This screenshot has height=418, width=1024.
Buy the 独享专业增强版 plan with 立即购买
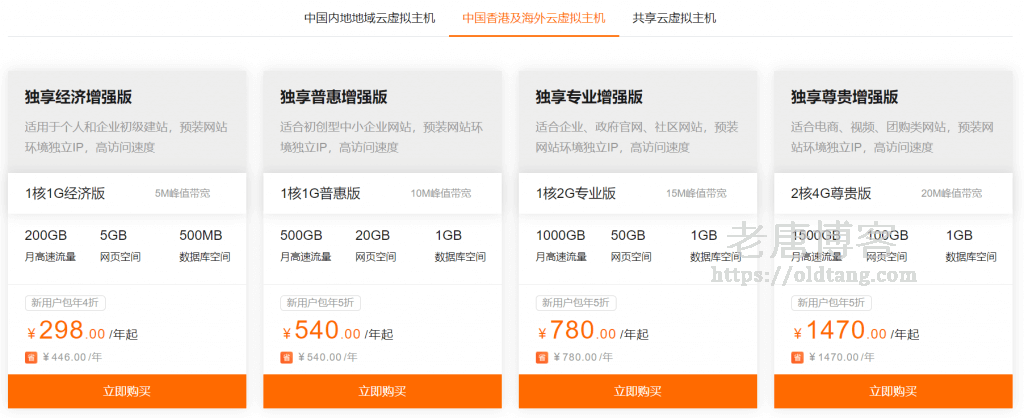pos(638,391)
